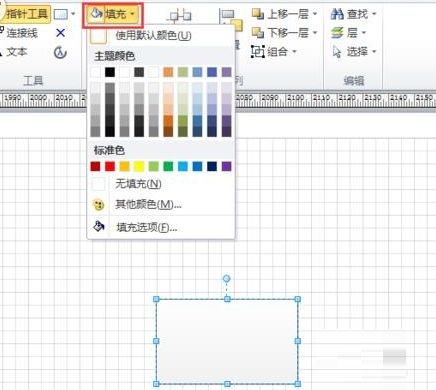
Task: Click the rectangle's rotation handle
Action: [226, 278]
